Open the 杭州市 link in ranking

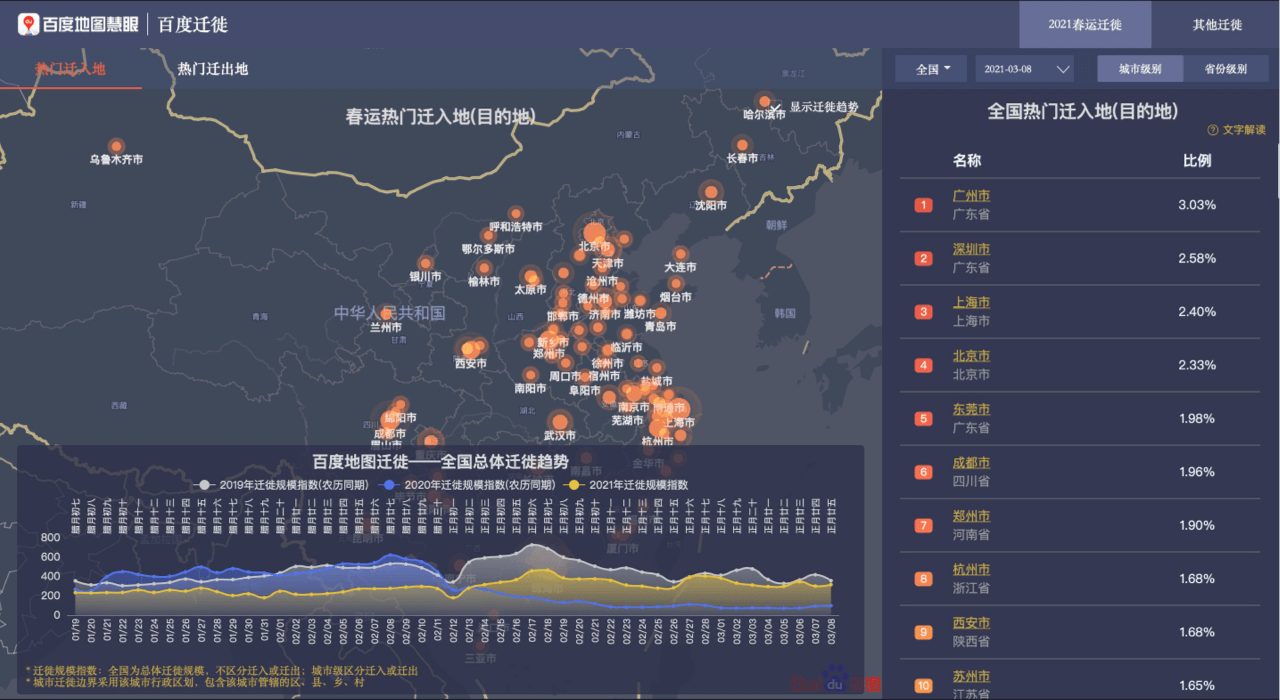point(971,570)
